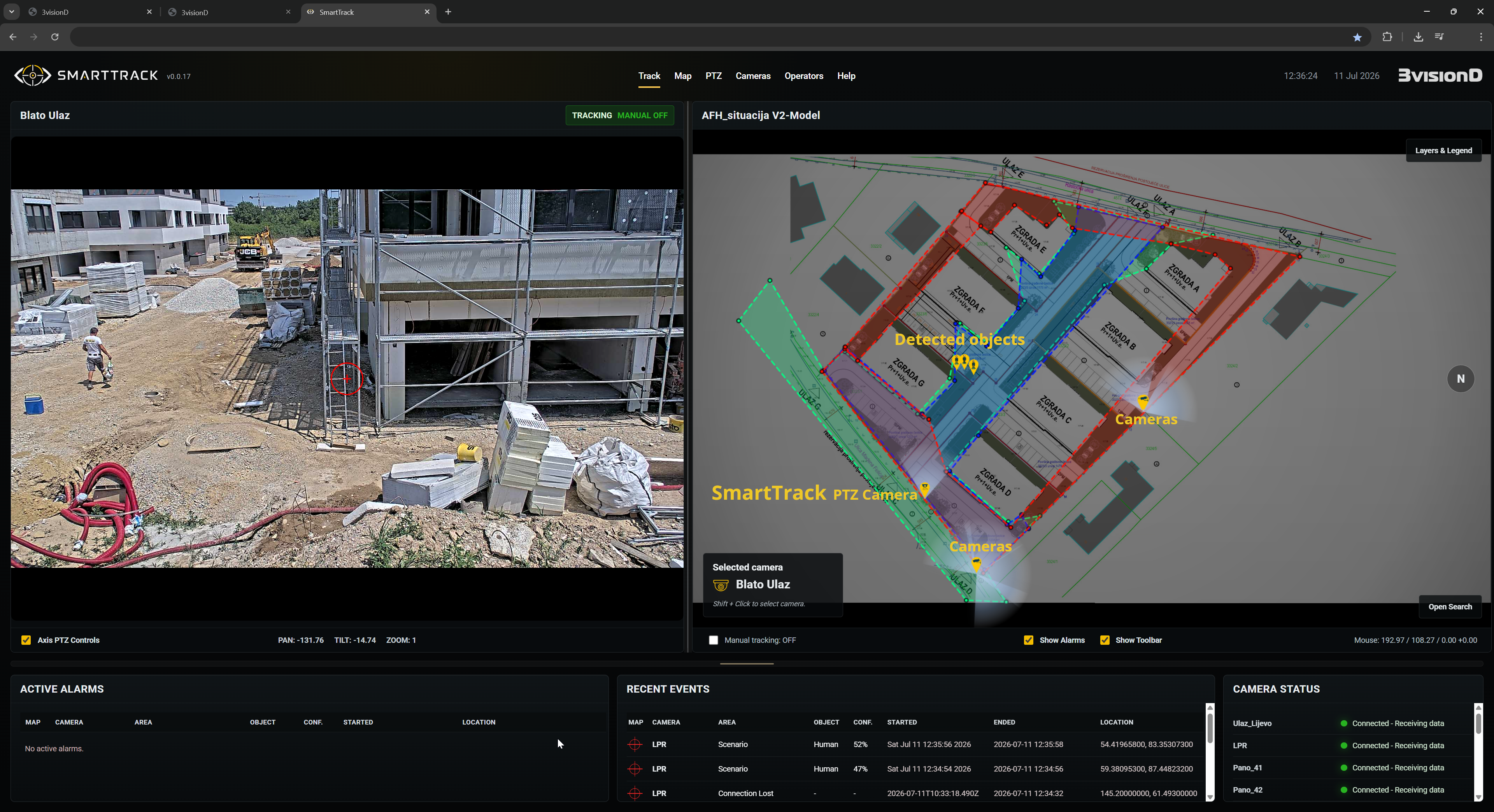Select the SmartTrack PTZ camera marker on the map

click(x=925, y=490)
